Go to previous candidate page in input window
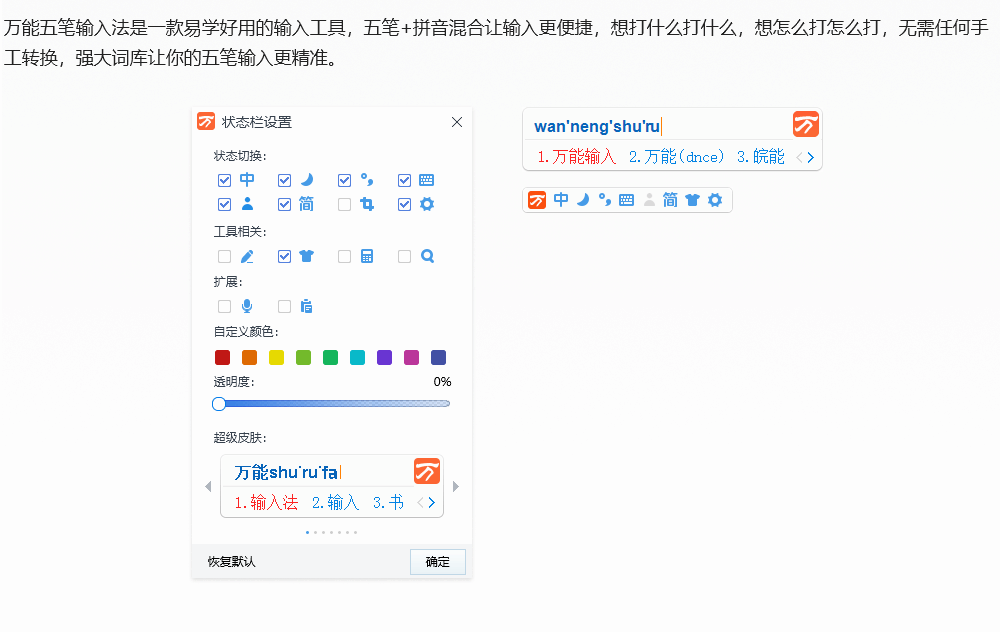The height and width of the screenshot is (632, 1000). coord(799,158)
